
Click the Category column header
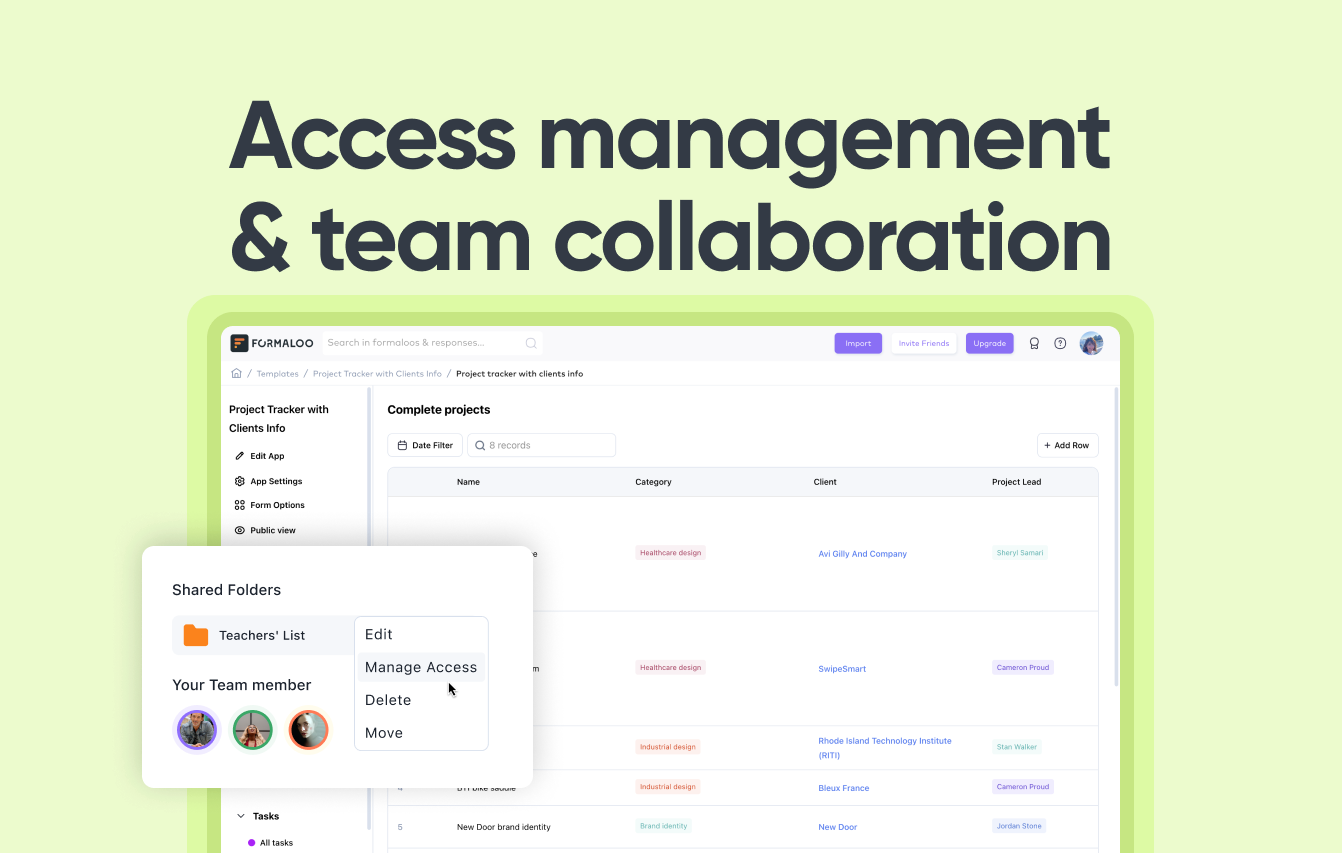tap(653, 482)
